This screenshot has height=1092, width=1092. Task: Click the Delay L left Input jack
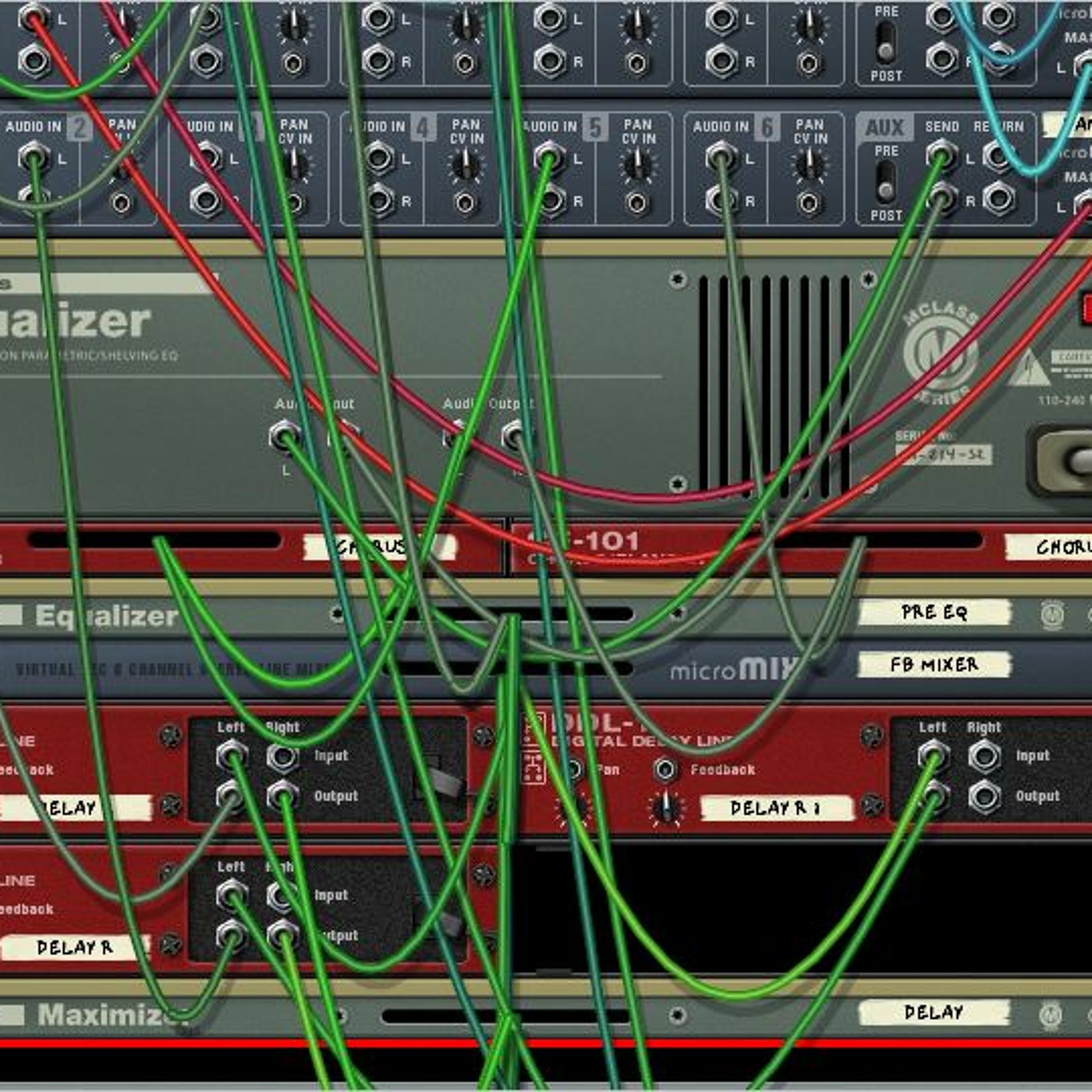coord(232,756)
